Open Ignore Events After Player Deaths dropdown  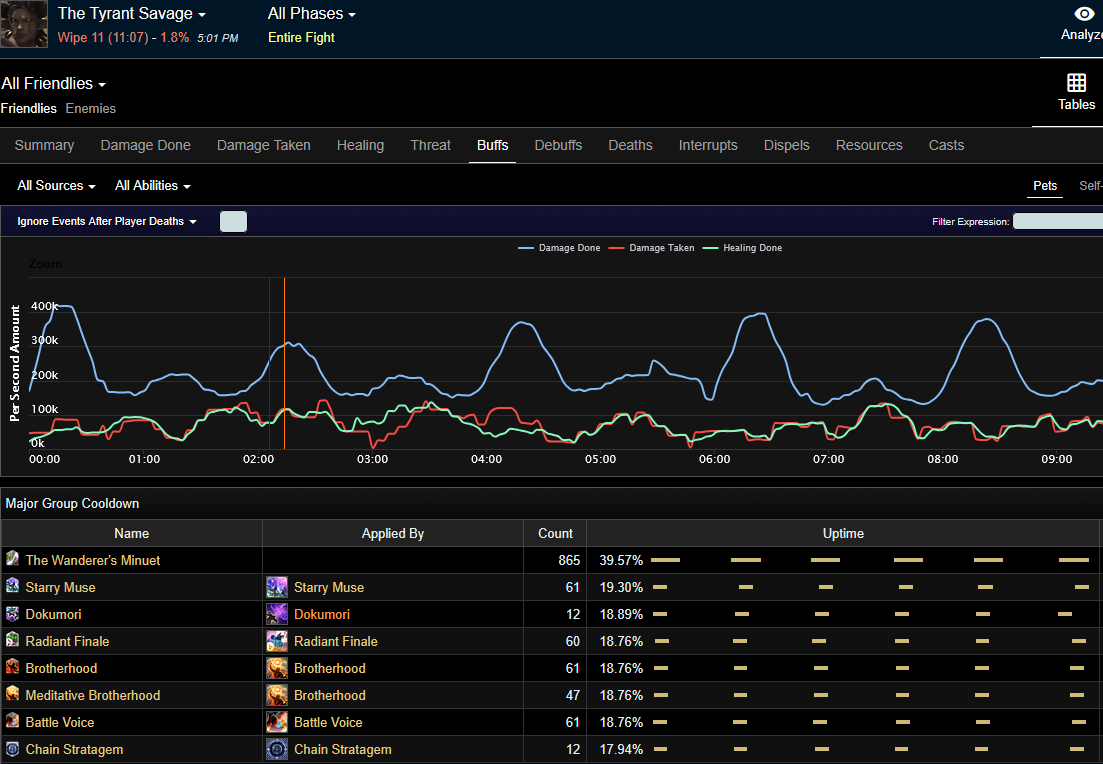click(x=107, y=221)
